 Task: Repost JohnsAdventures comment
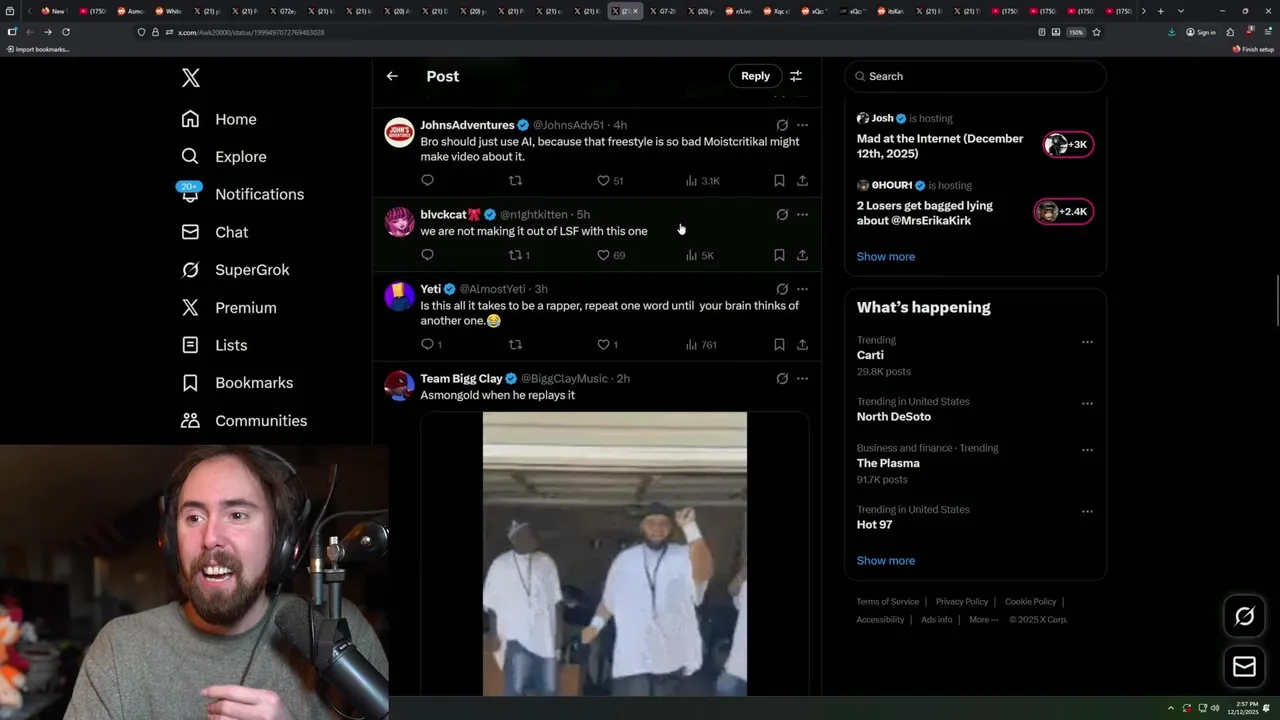[515, 181]
